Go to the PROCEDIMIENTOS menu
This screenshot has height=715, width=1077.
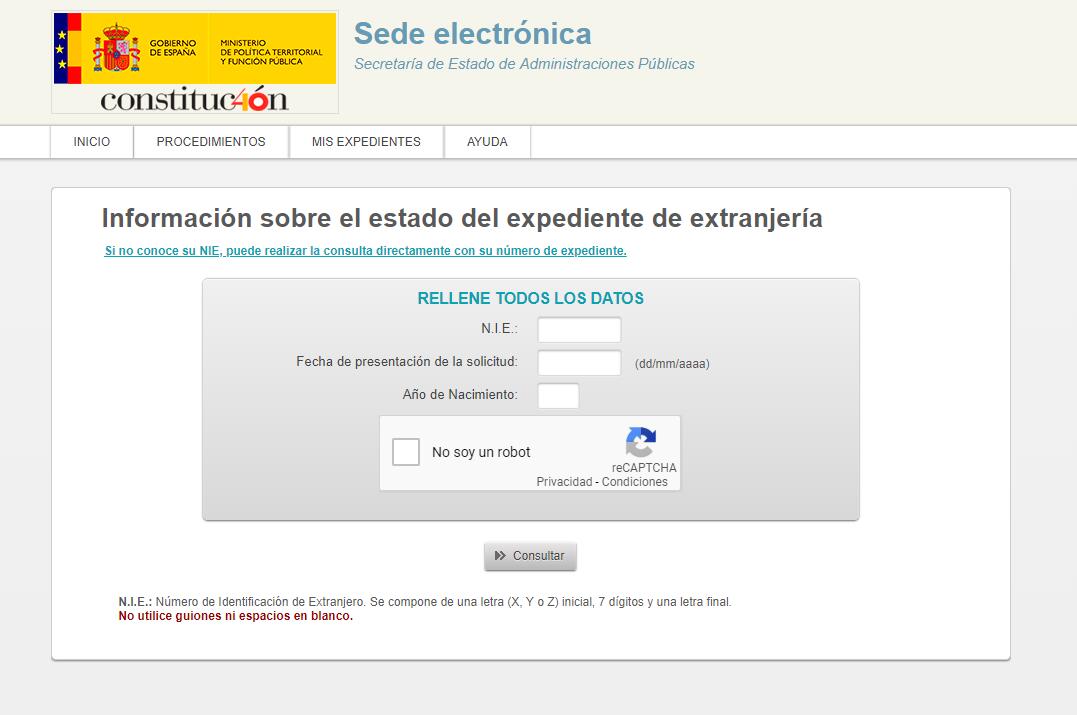(211, 142)
